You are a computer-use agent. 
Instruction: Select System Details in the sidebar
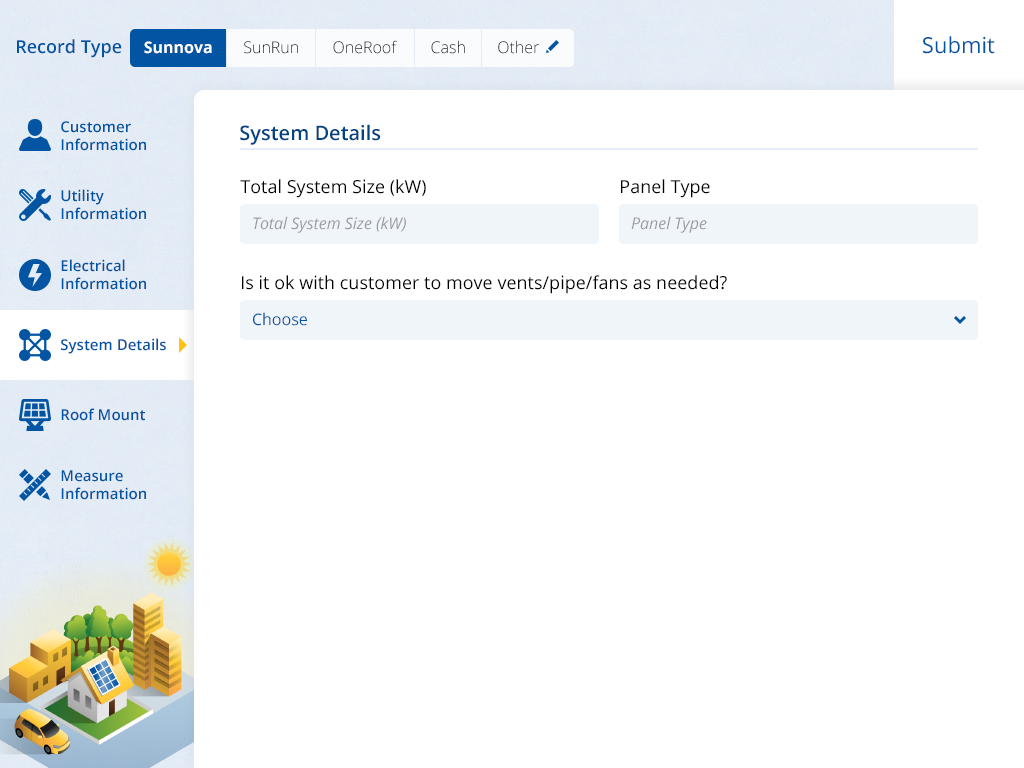click(97, 345)
